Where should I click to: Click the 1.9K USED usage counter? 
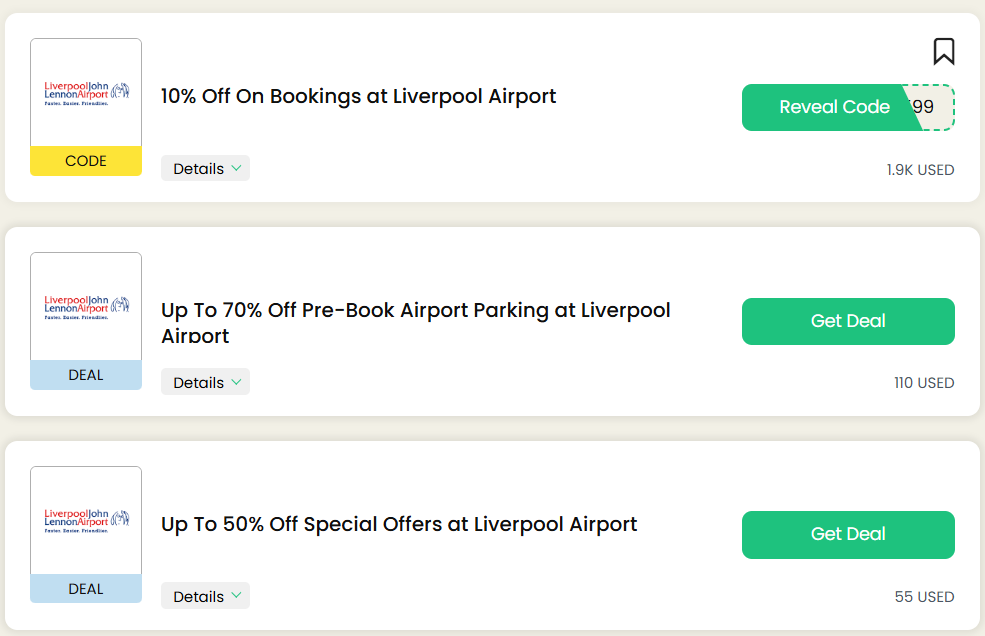[x=921, y=170]
